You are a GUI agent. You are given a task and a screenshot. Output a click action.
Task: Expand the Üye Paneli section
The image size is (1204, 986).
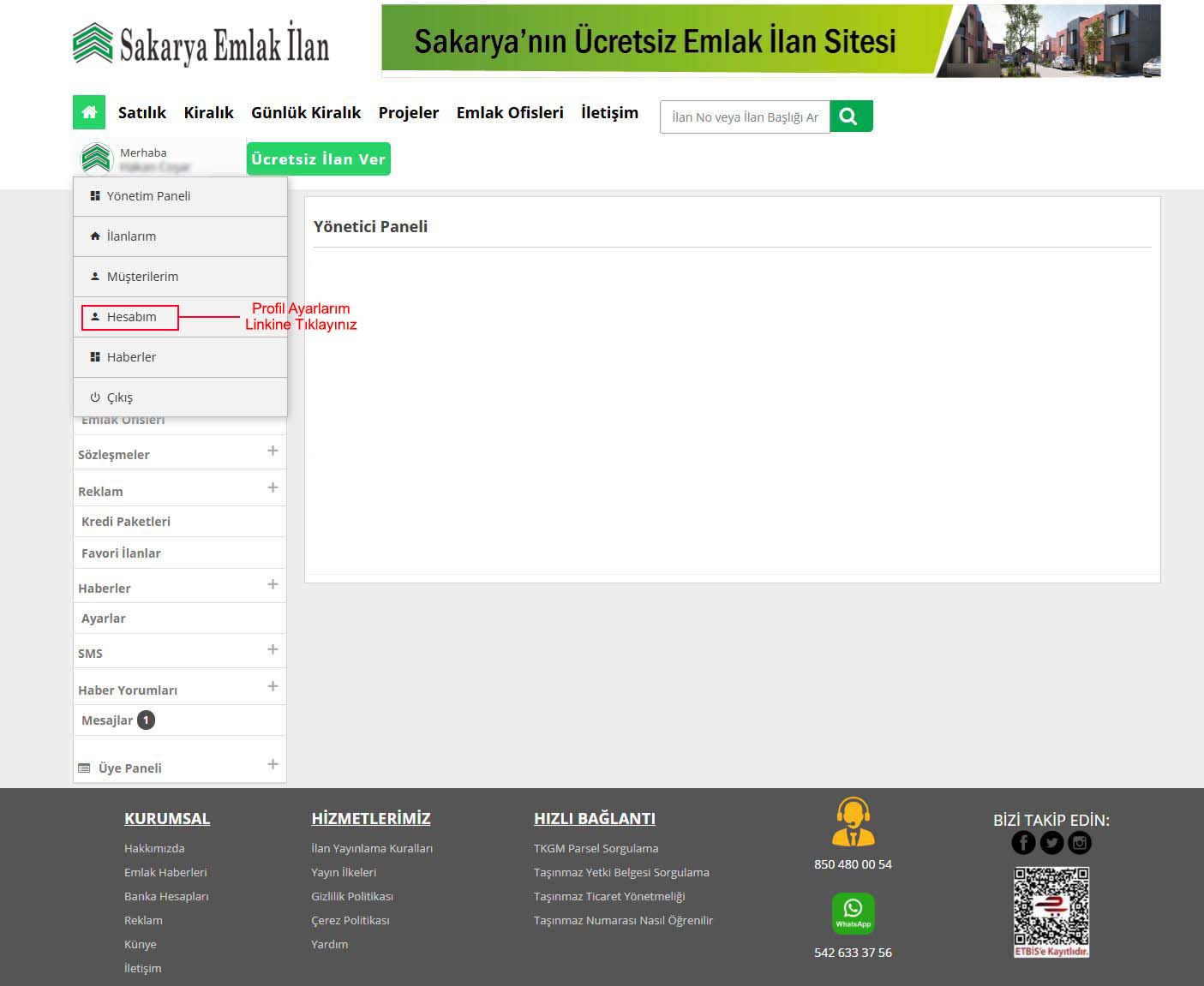pos(273,762)
